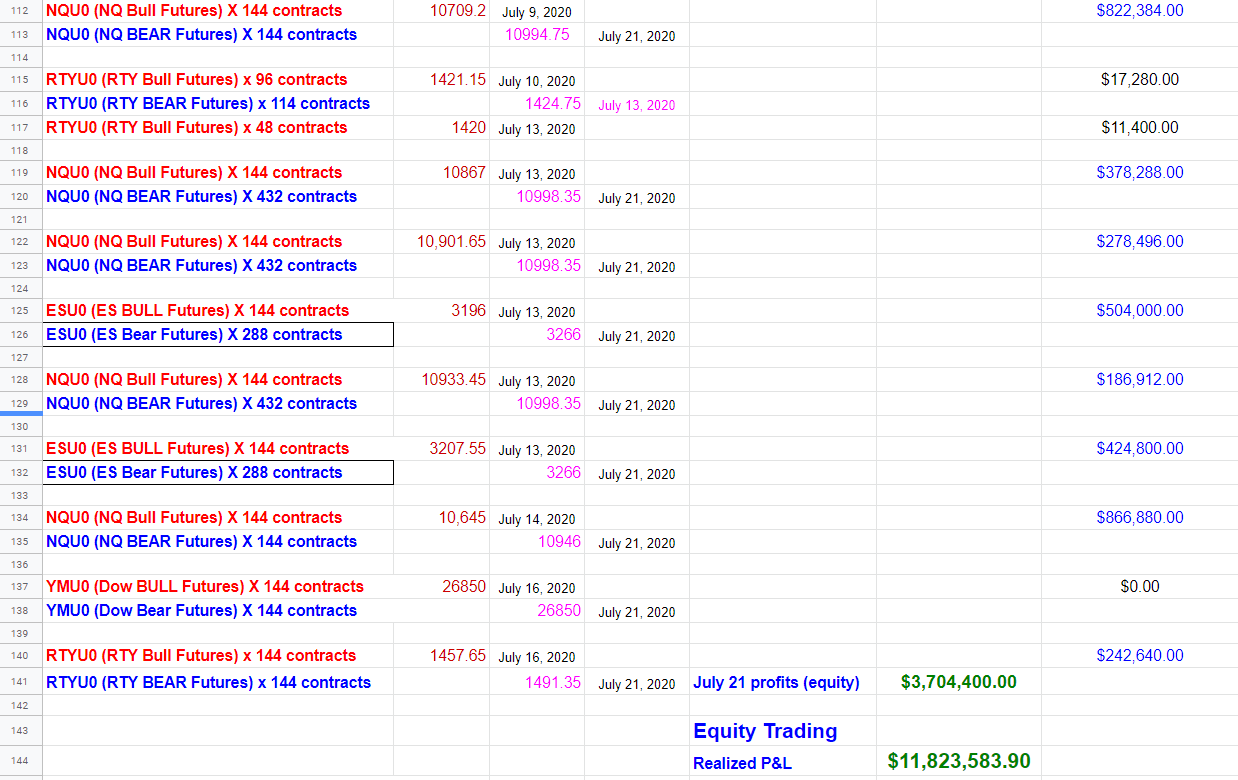The height and width of the screenshot is (780, 1238).
Task: Click price cell 1424.75
Action: [537, 104]
